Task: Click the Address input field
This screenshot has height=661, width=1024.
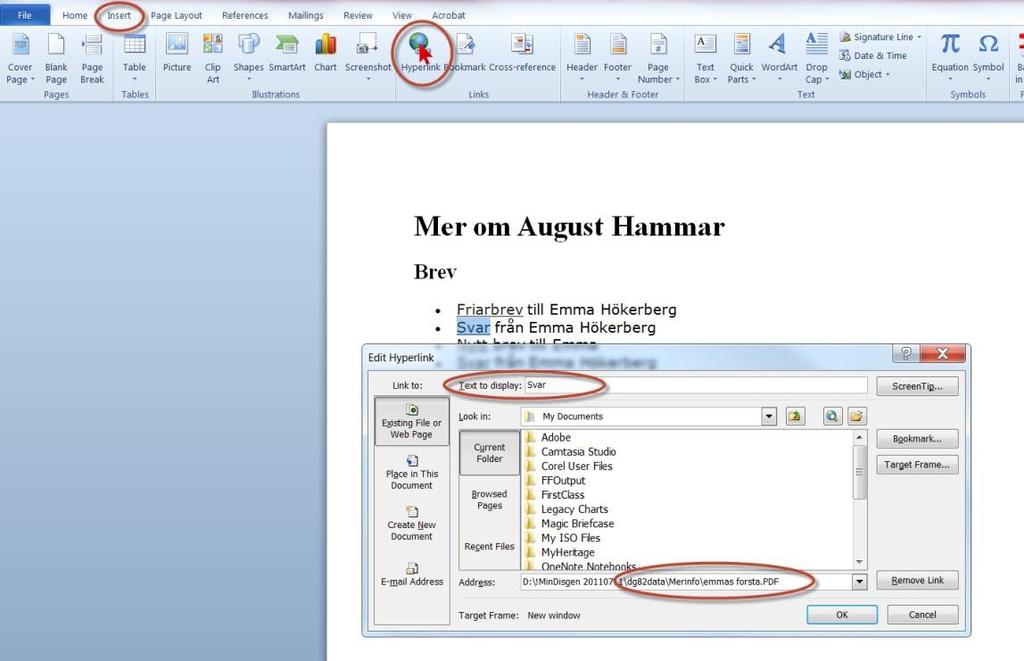Action: (686, 581)
